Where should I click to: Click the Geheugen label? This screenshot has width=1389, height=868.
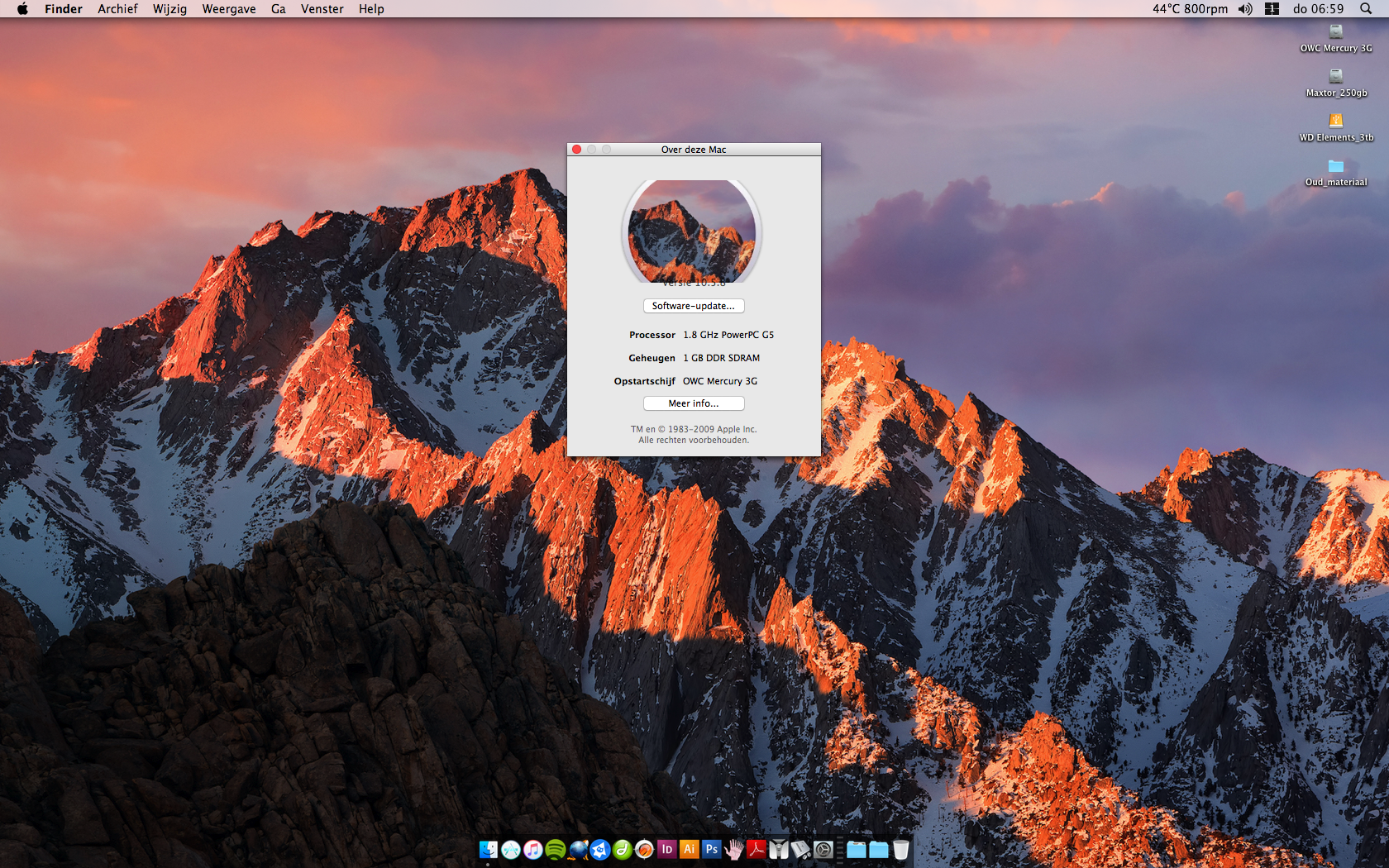click(x=652, y=358)
